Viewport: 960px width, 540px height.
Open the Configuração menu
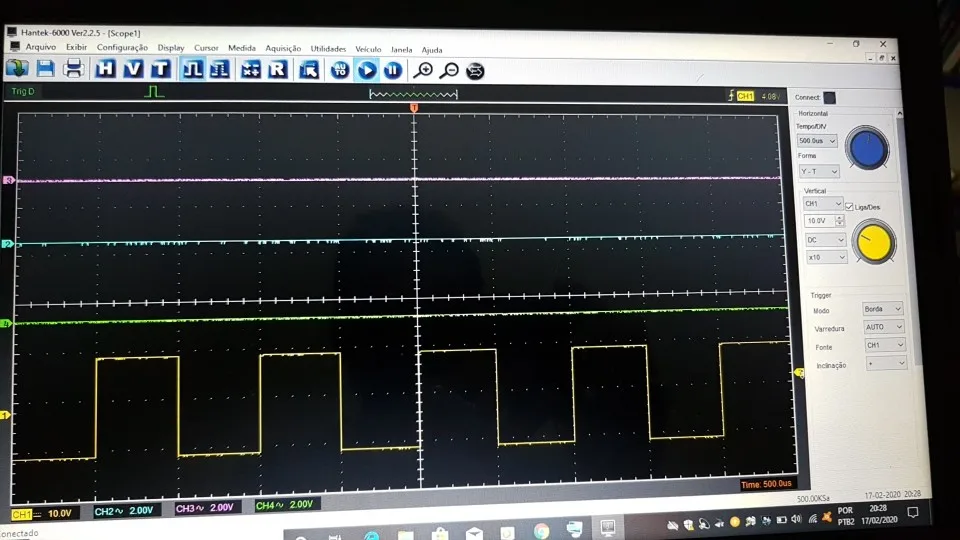pyautogui.click(x=122, y=48)
